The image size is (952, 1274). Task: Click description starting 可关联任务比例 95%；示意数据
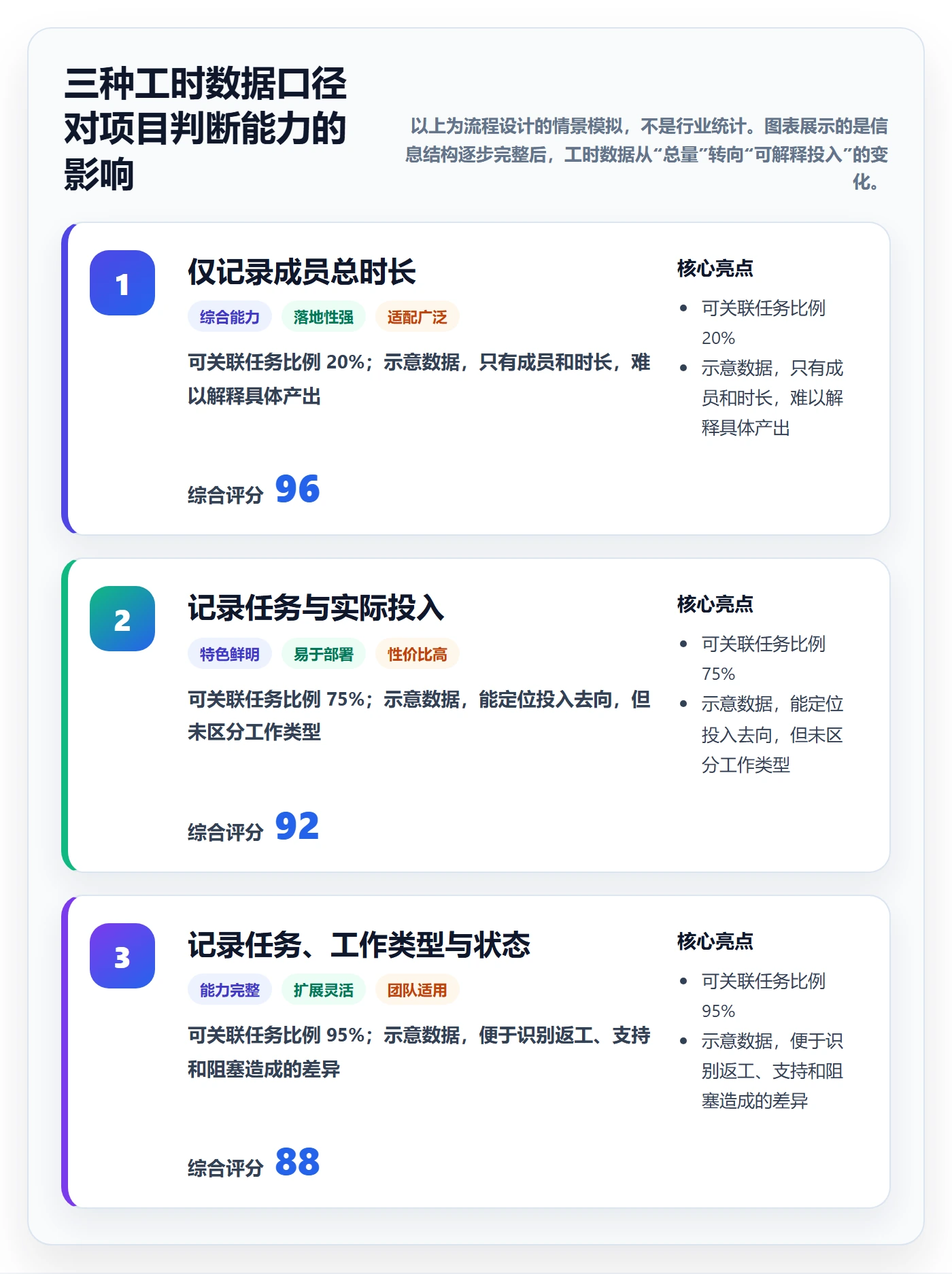point(419,1052)
